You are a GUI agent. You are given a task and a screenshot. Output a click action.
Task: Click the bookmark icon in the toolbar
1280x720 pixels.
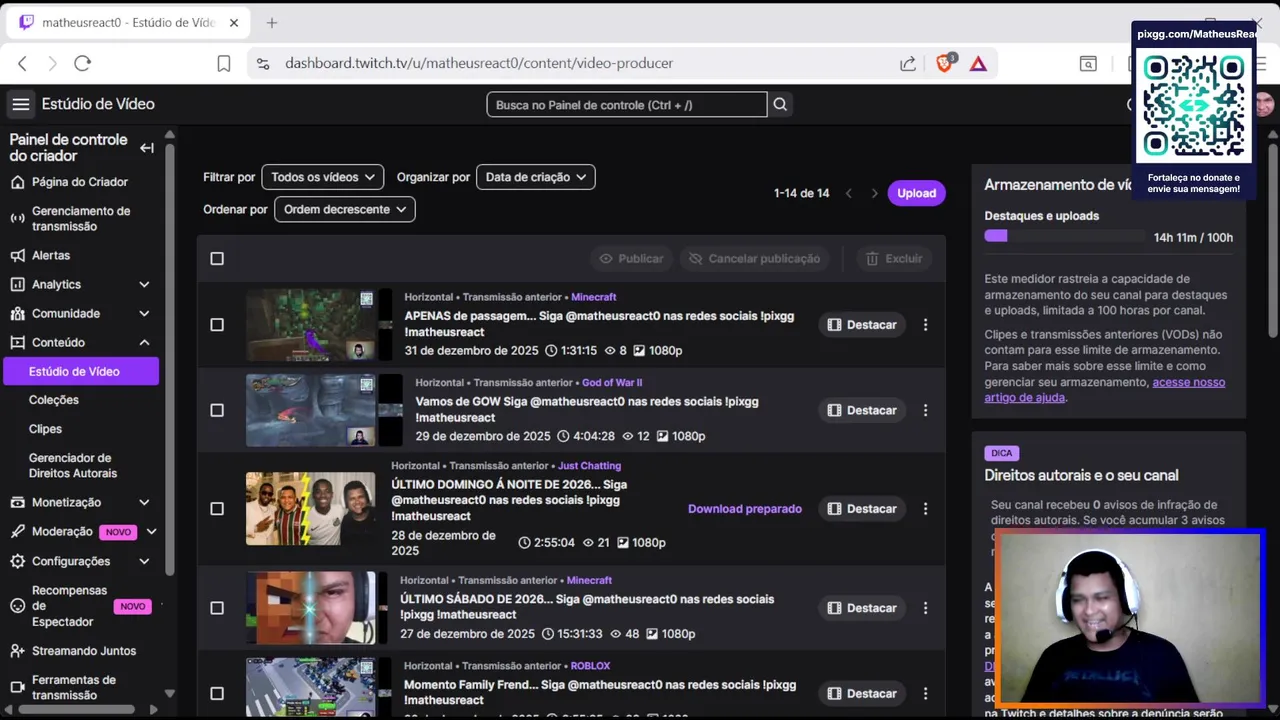click(224, 63)
